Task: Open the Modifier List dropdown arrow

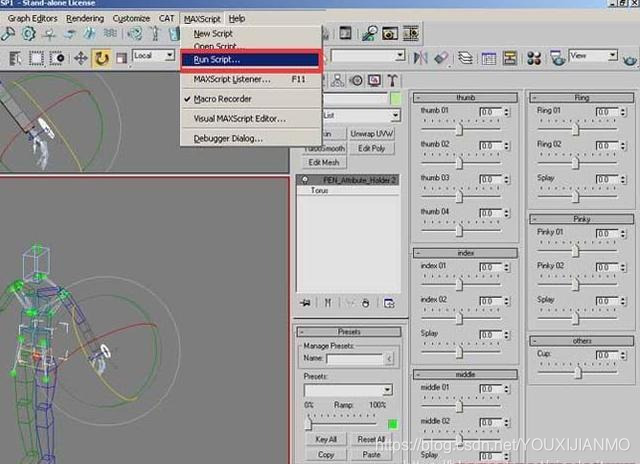Action: (x=395, y=115)
